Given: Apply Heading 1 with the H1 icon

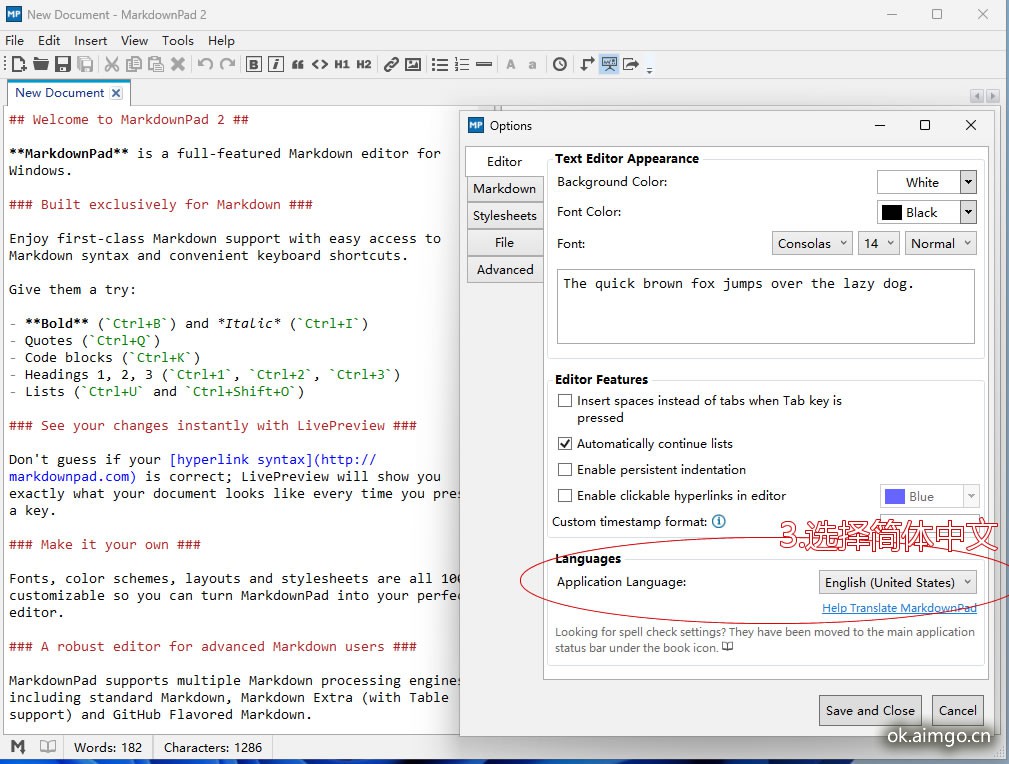Looking at the screenshot, I should (x=342, y=64).
